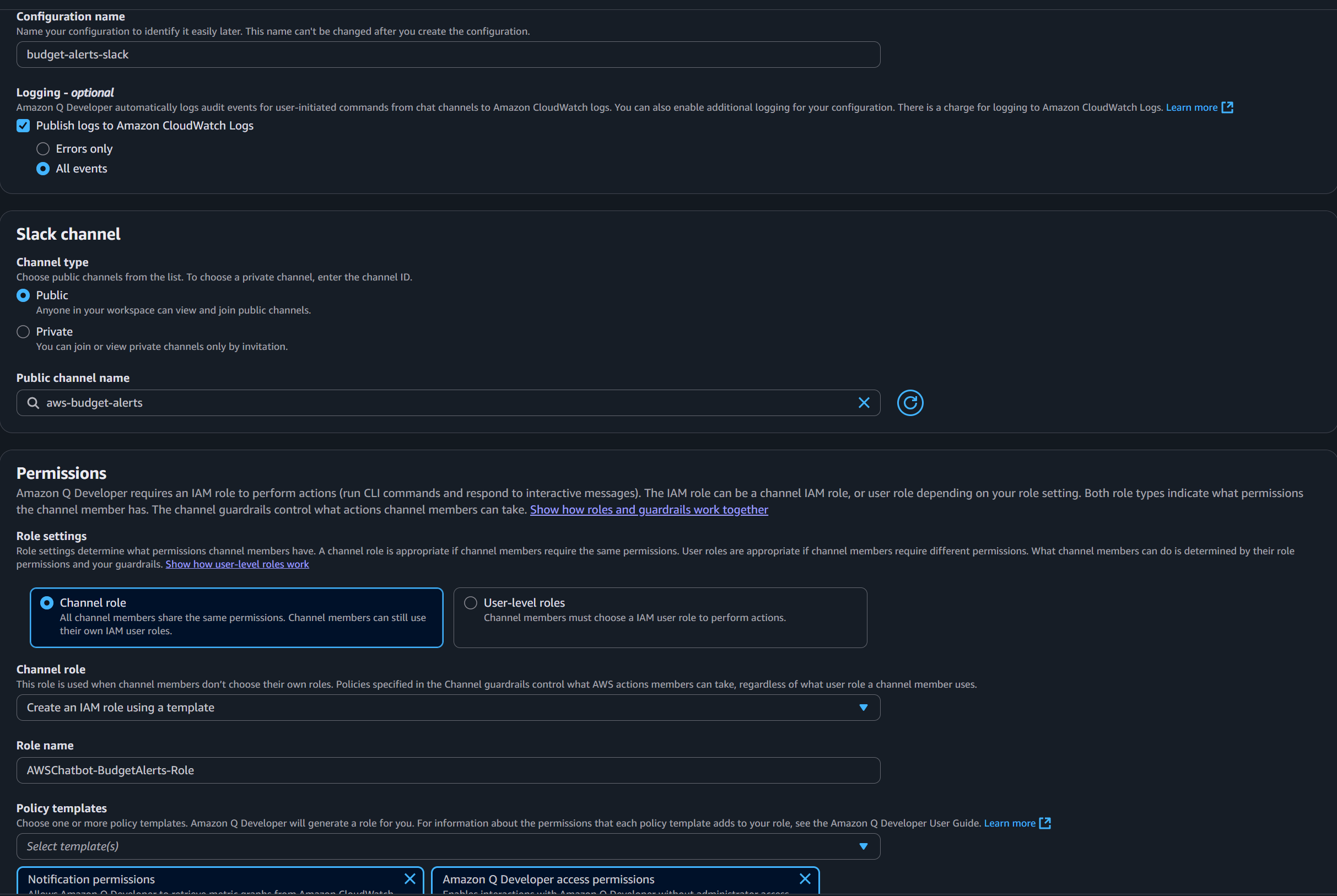The width and height of the screenshot is (1337, 896).
Task: Choose the Private channel type
Action: click(x=23, y=332)
